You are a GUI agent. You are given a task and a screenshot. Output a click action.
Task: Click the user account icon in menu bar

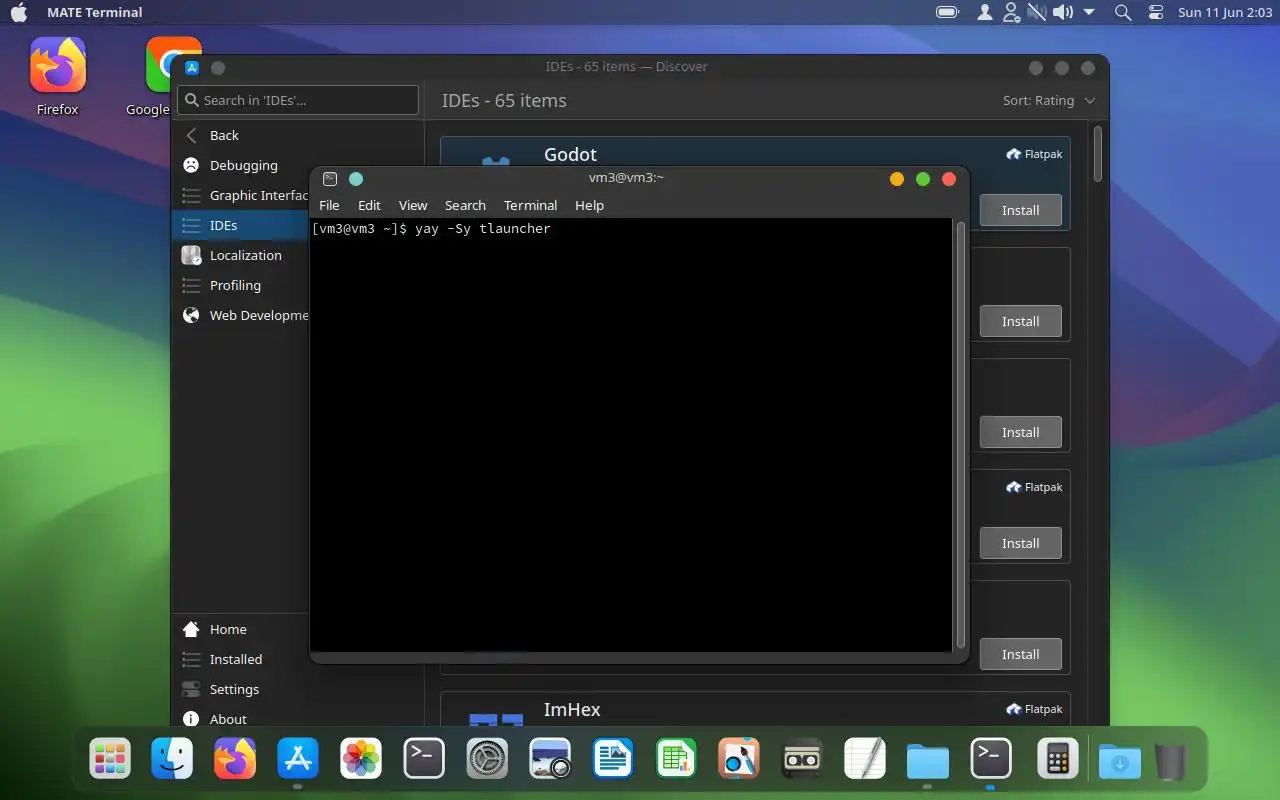(x=985, y=12)
